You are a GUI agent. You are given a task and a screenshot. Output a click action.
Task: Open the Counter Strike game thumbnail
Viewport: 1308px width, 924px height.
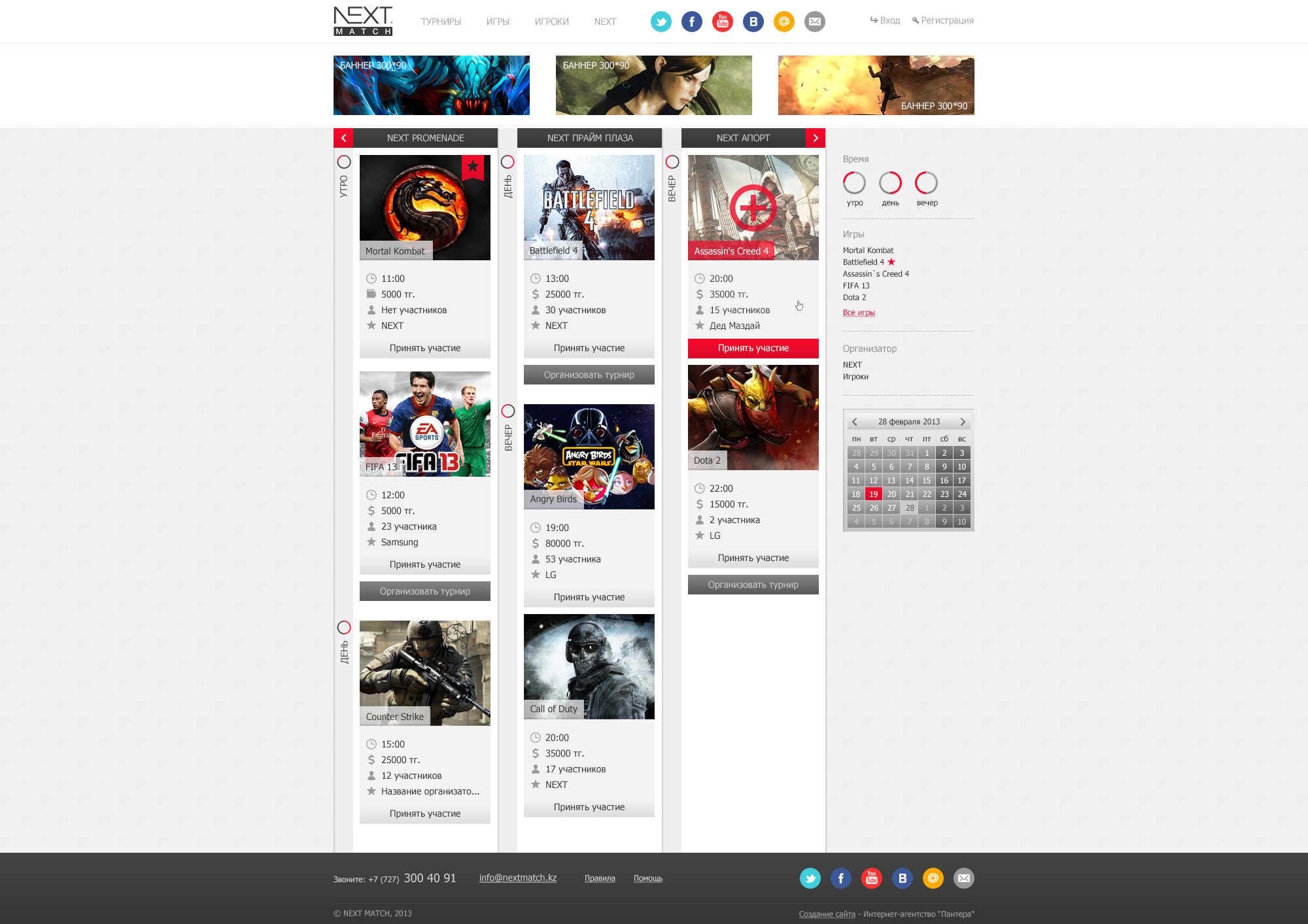[425, 673]
